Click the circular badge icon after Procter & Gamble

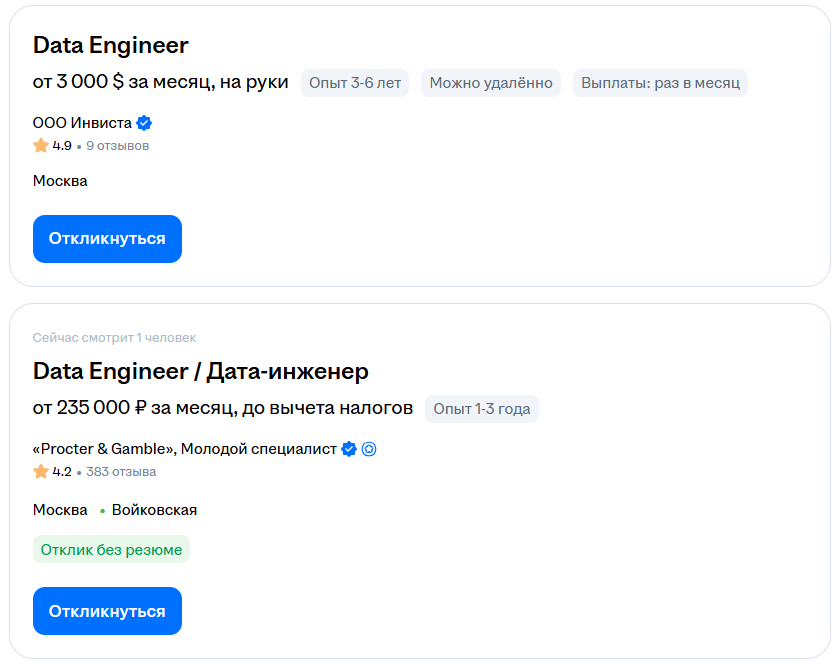369,449
